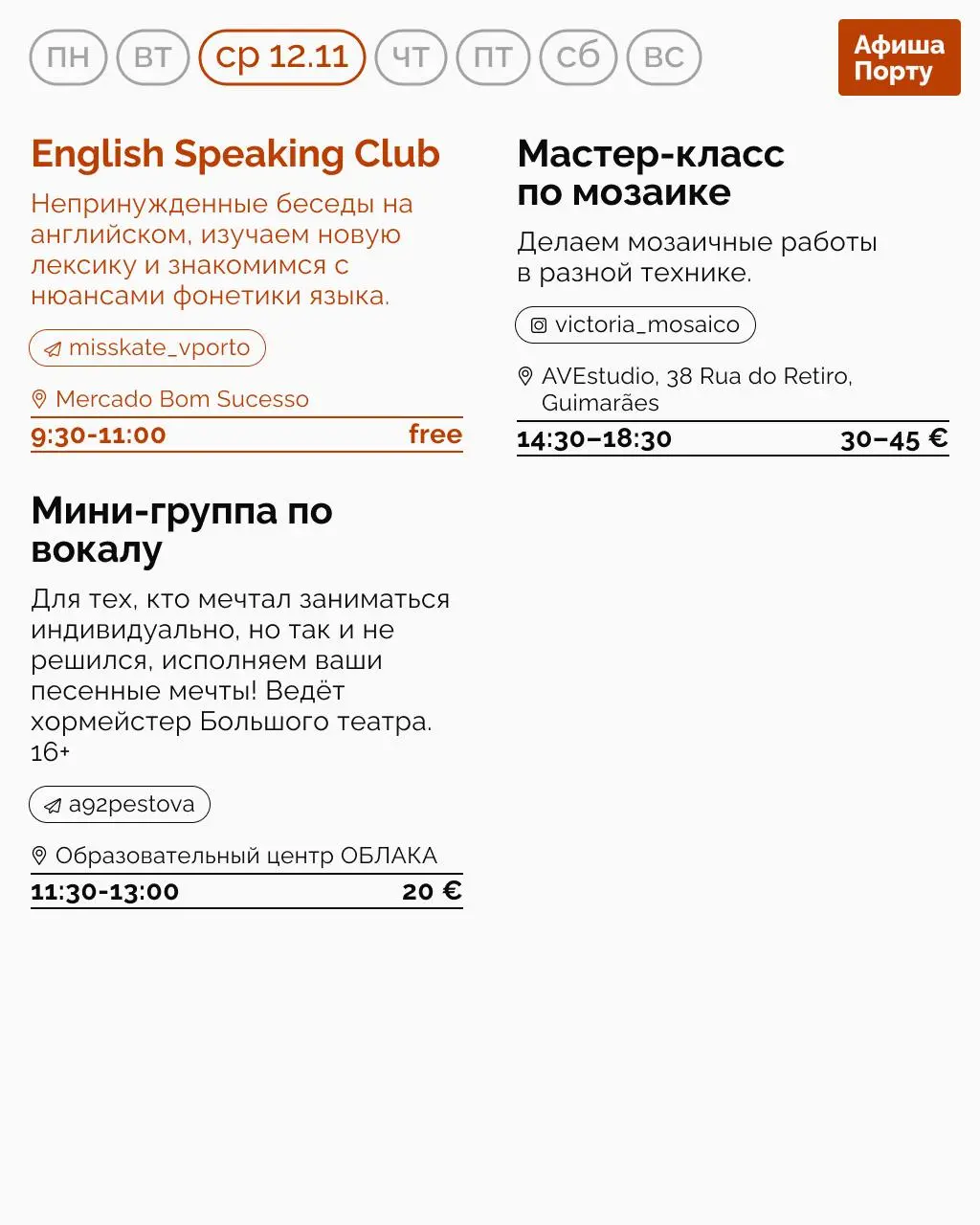Click the Афиша Порту button
Image resolution: width=980 pixels, height=1225 pixels.
pyautogui.click(x=899, y=57)
